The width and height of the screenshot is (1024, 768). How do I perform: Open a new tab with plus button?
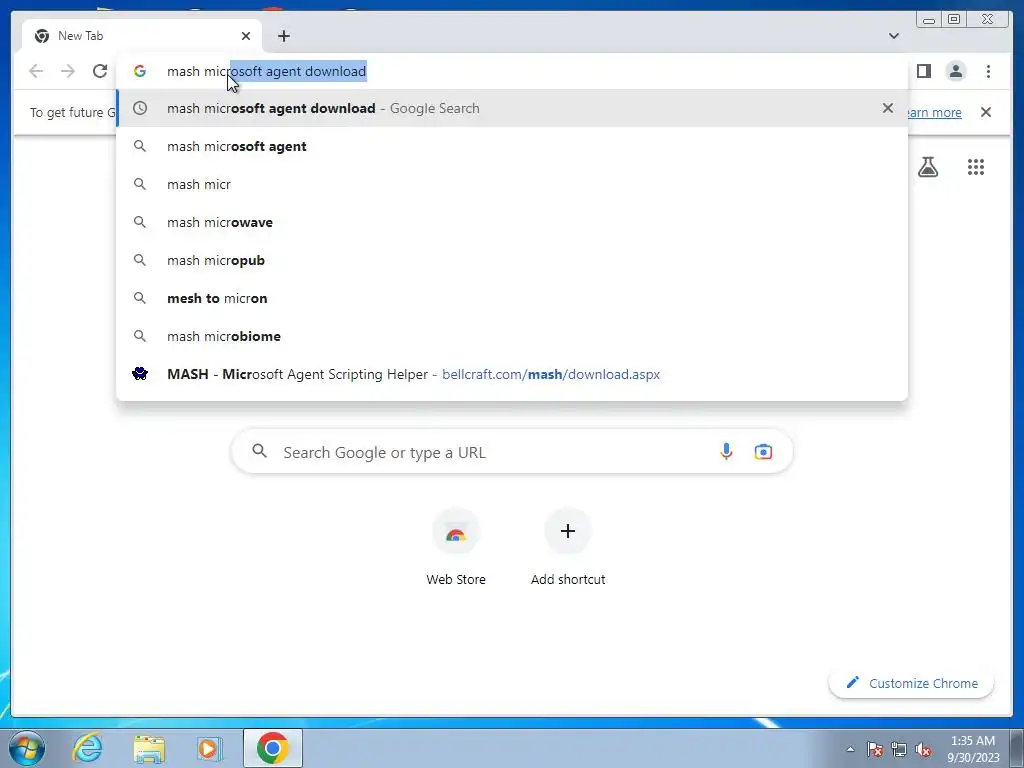pyautogui.click(x=283, y=36)
